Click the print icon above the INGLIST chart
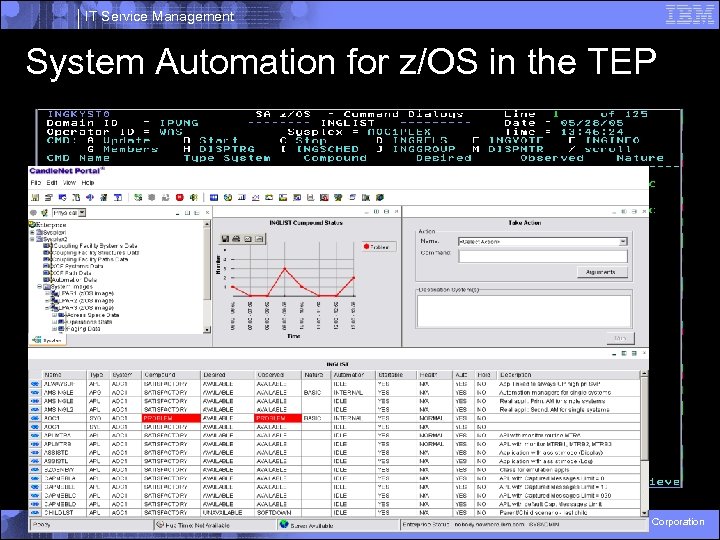 tap(236, 239)
